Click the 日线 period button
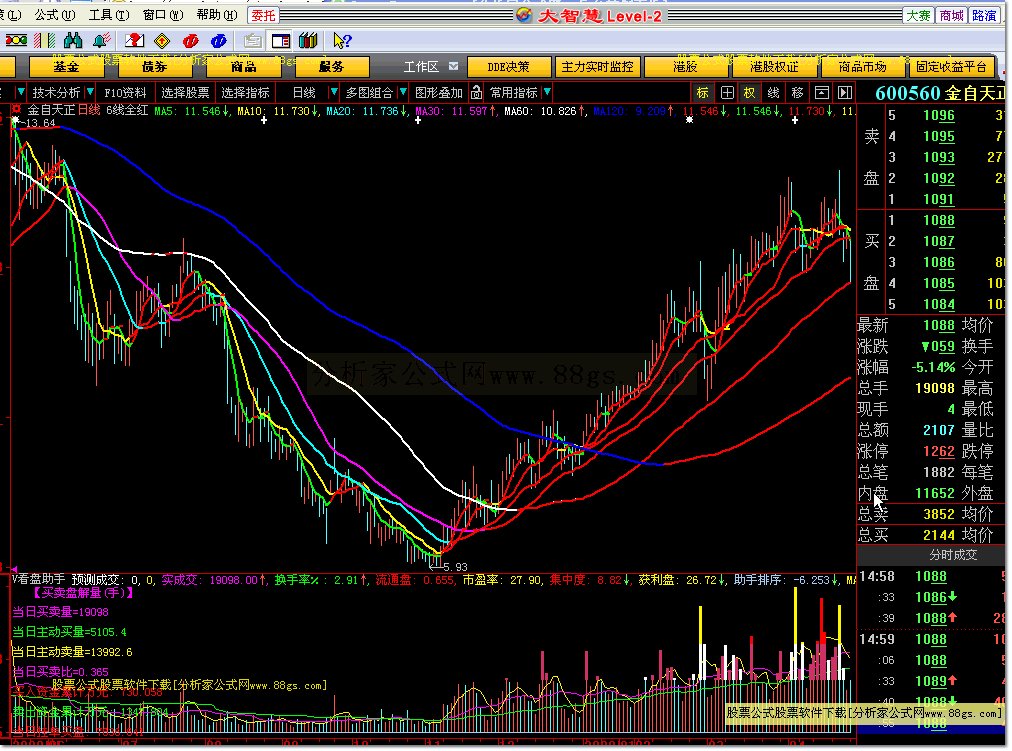 (304, 92)
